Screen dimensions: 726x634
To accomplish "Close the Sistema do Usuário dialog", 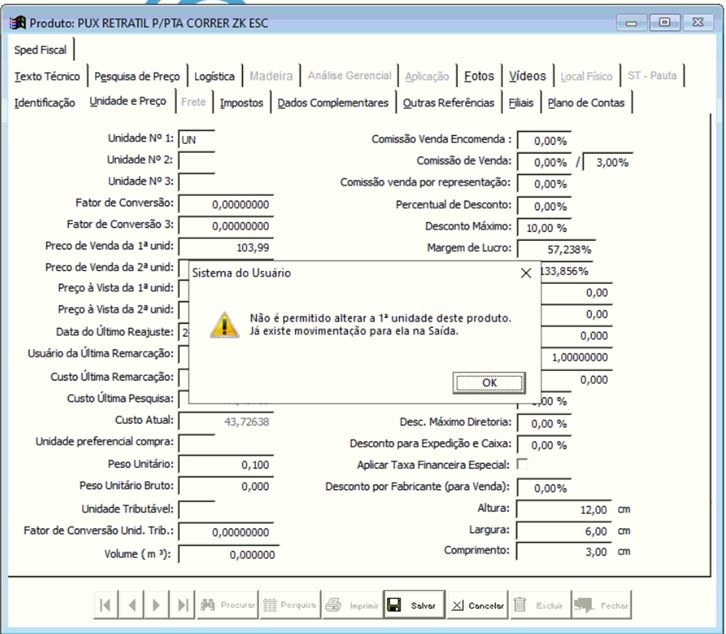I will point(526,273).
